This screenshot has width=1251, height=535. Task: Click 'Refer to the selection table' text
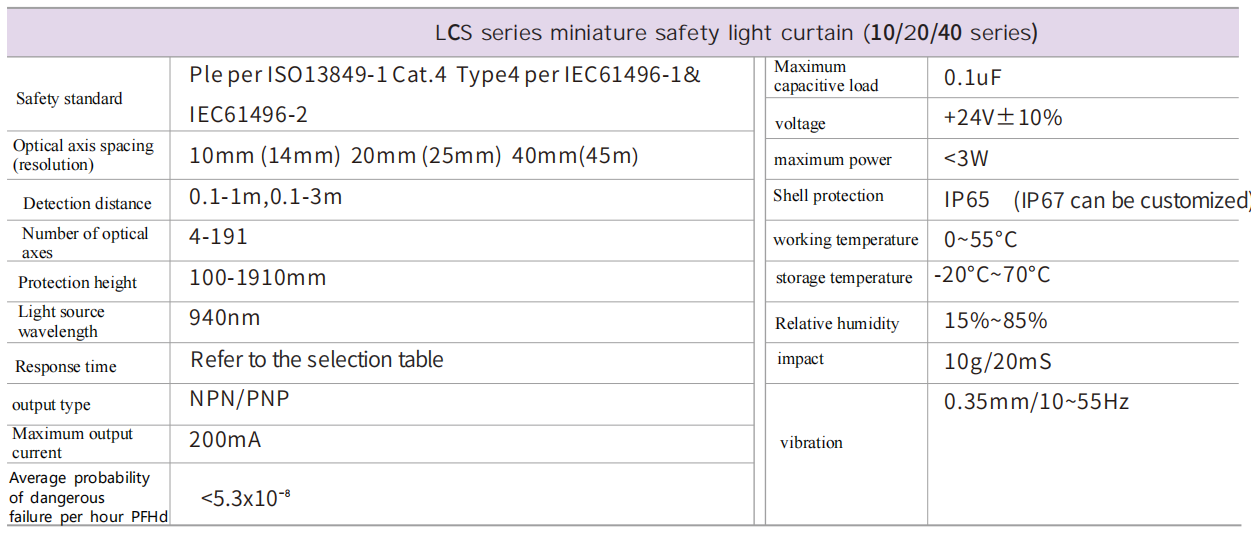317,359
